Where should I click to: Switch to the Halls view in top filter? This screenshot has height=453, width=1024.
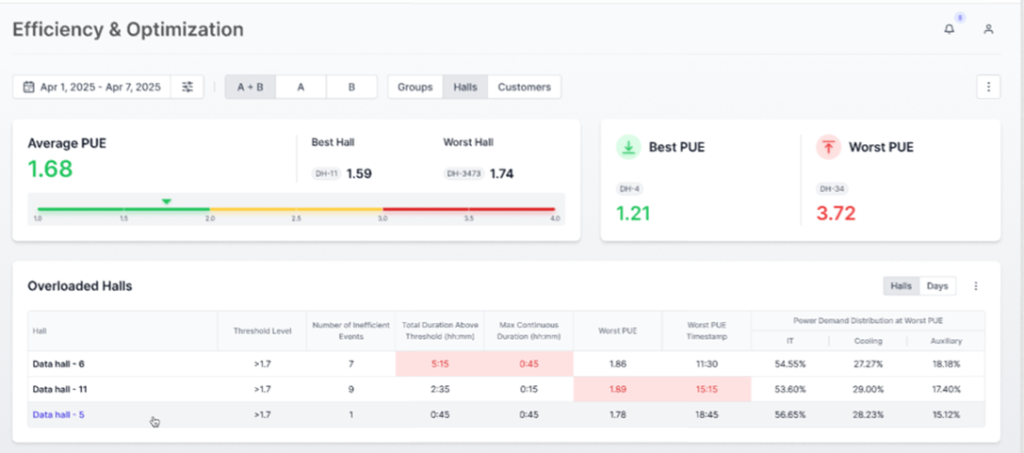[466, 87]
